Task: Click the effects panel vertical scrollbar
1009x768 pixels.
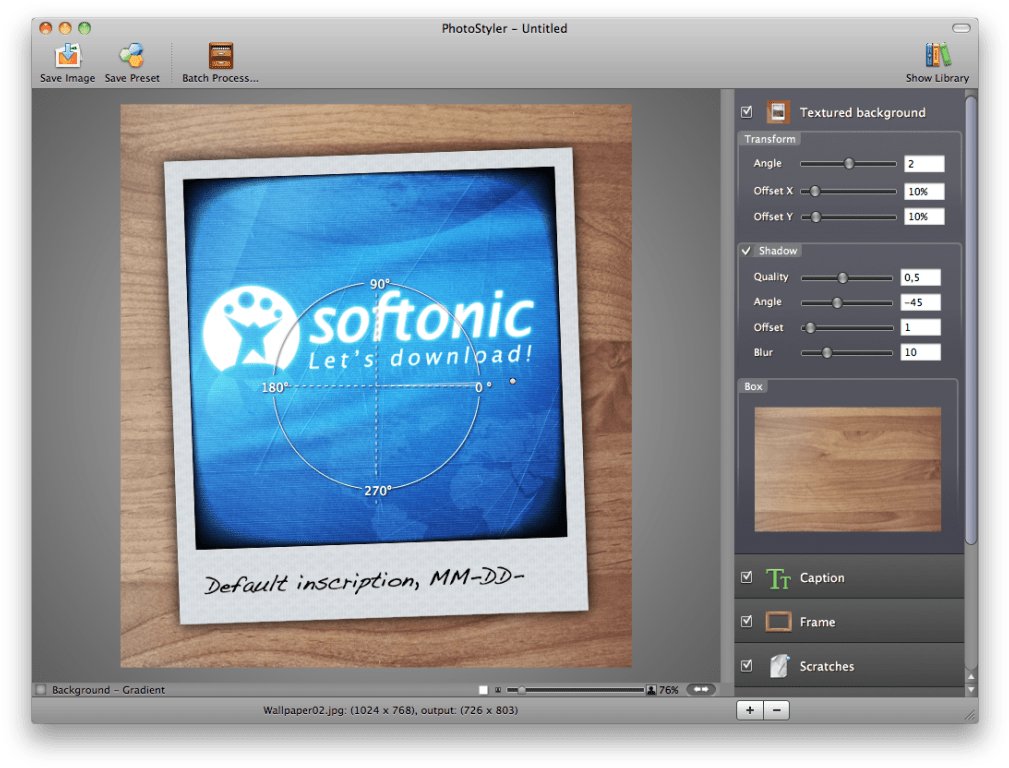Action: (x=971, y=319)
